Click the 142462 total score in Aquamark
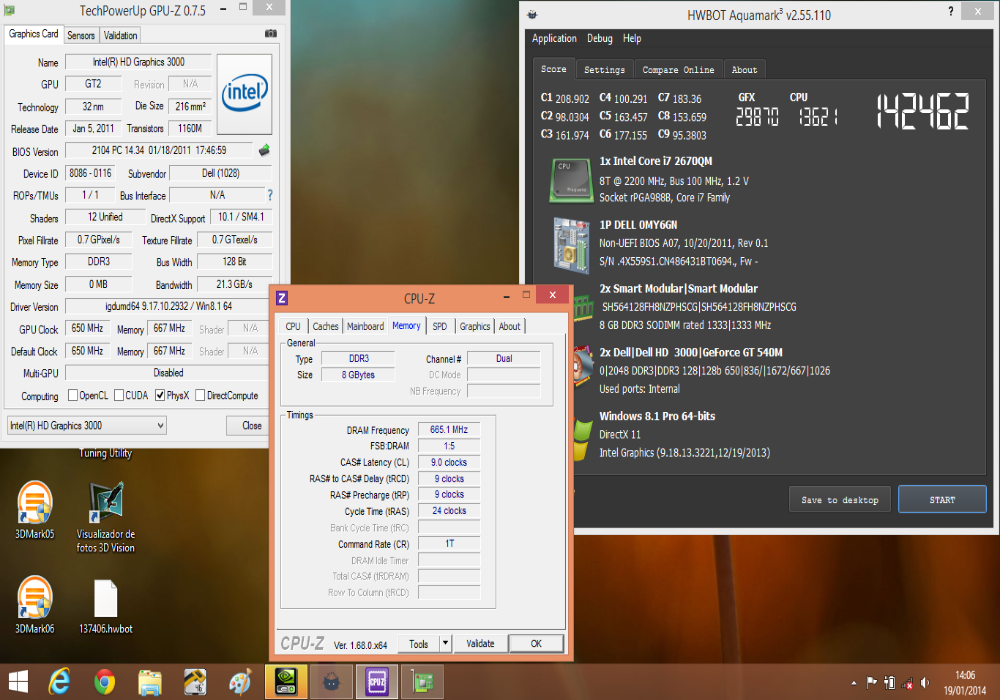1000x700 pixels. [x=923, y=111]
